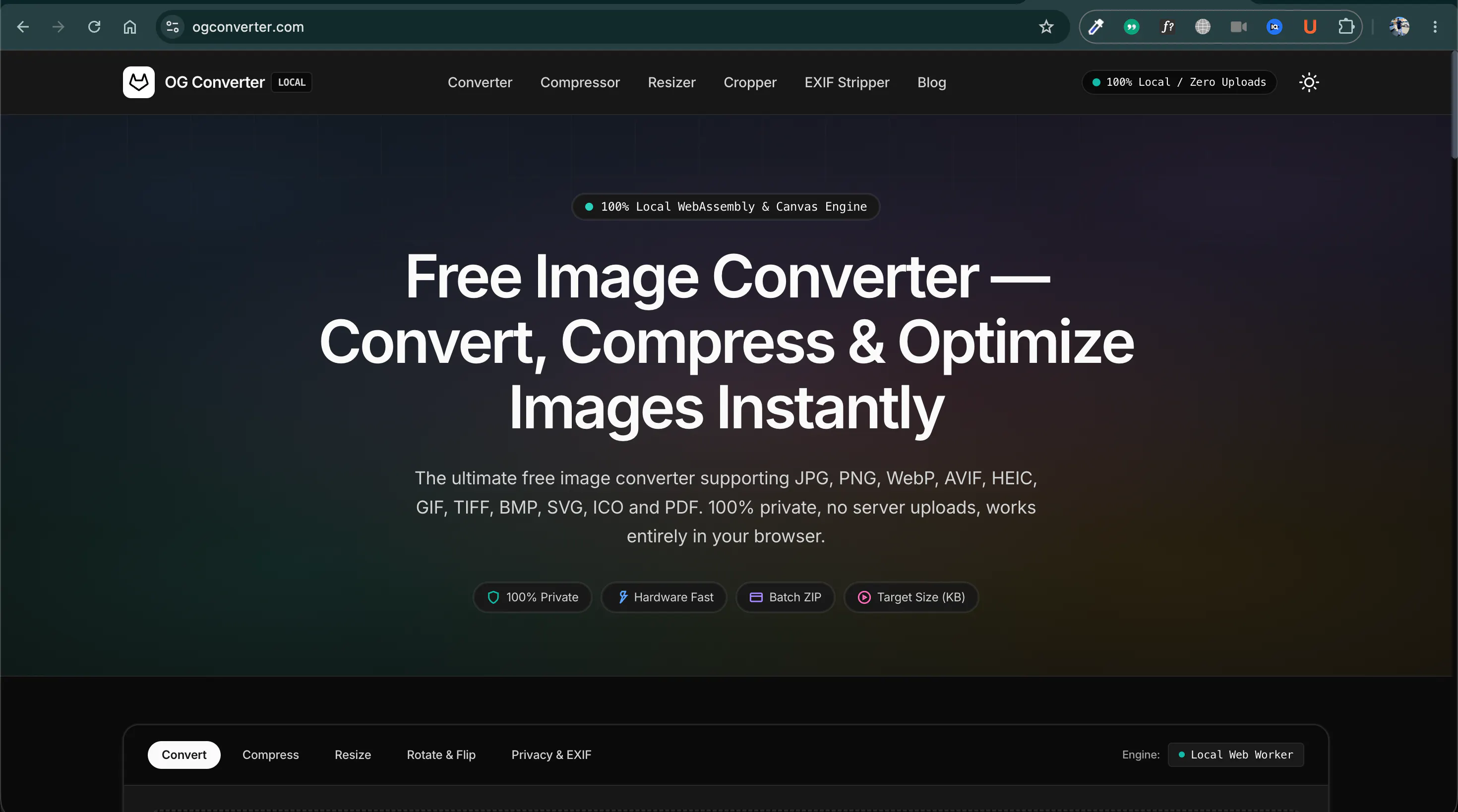
Task: Go back with the browser back arrow
Action: coord(23,27)
